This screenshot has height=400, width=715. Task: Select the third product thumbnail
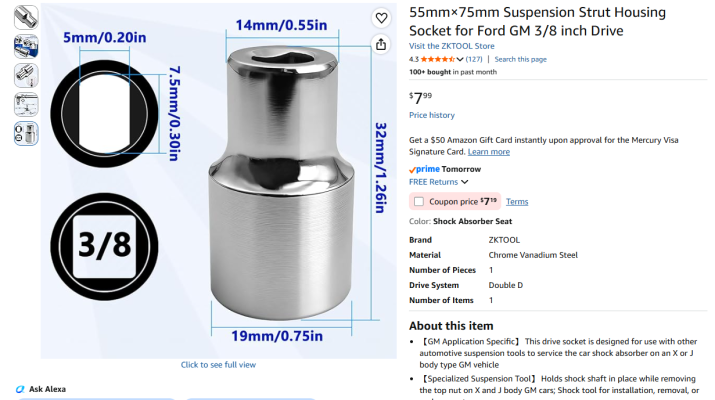tap(26, 76)
